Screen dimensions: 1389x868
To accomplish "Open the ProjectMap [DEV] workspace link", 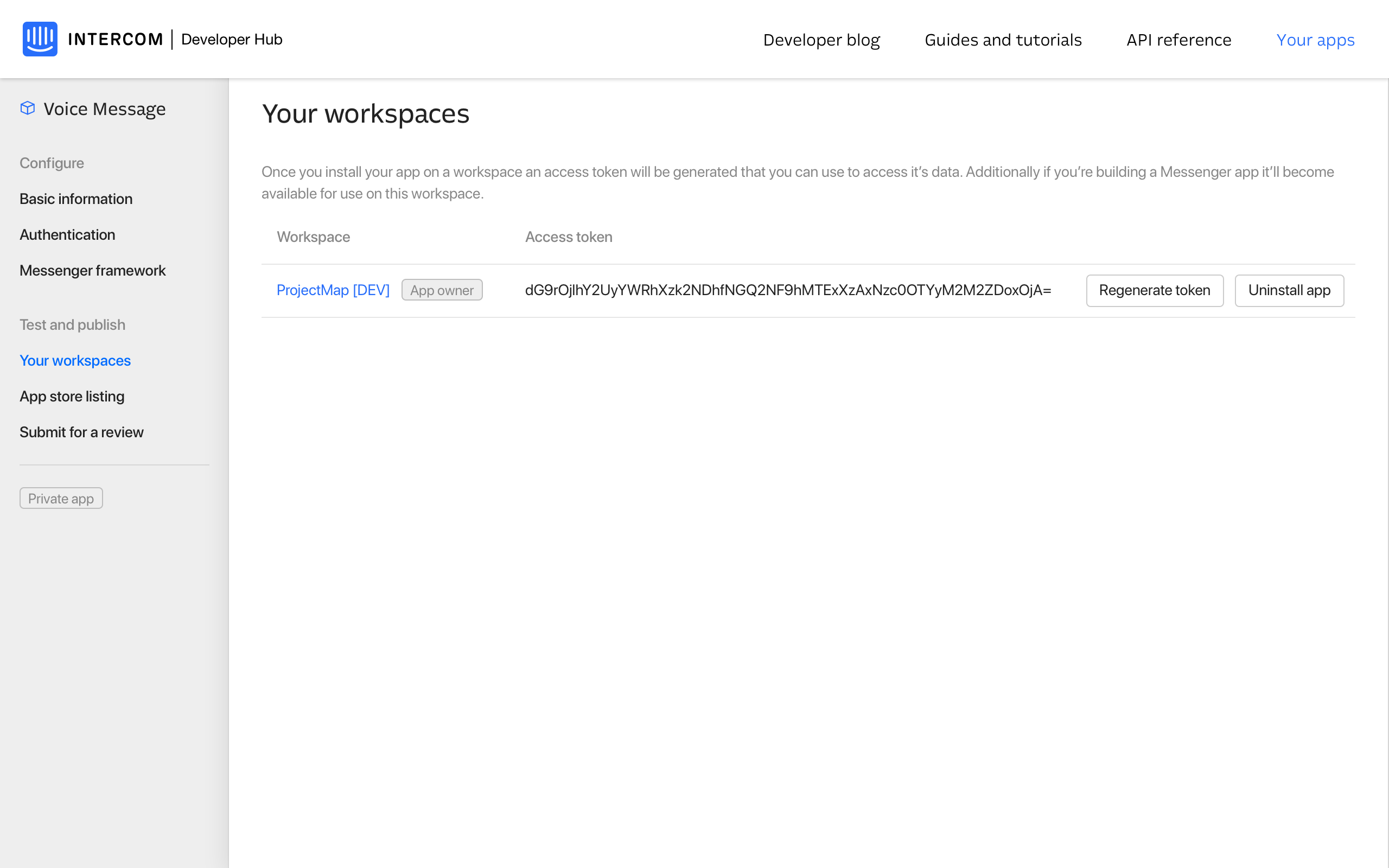I will click(x=333, y=290).
